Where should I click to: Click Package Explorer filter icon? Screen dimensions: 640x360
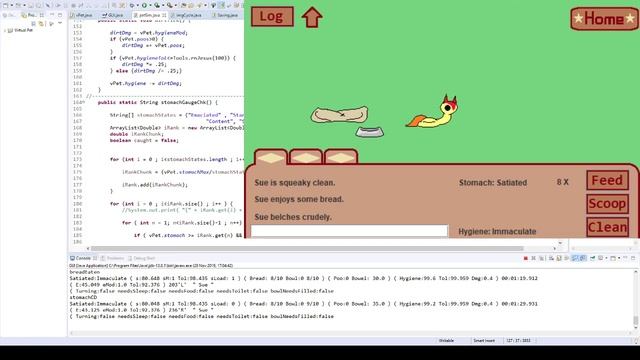[51, 24]
